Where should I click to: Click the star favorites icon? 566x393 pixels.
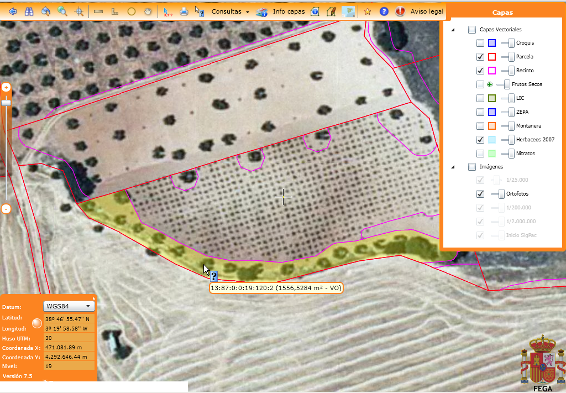click(367, 12)
